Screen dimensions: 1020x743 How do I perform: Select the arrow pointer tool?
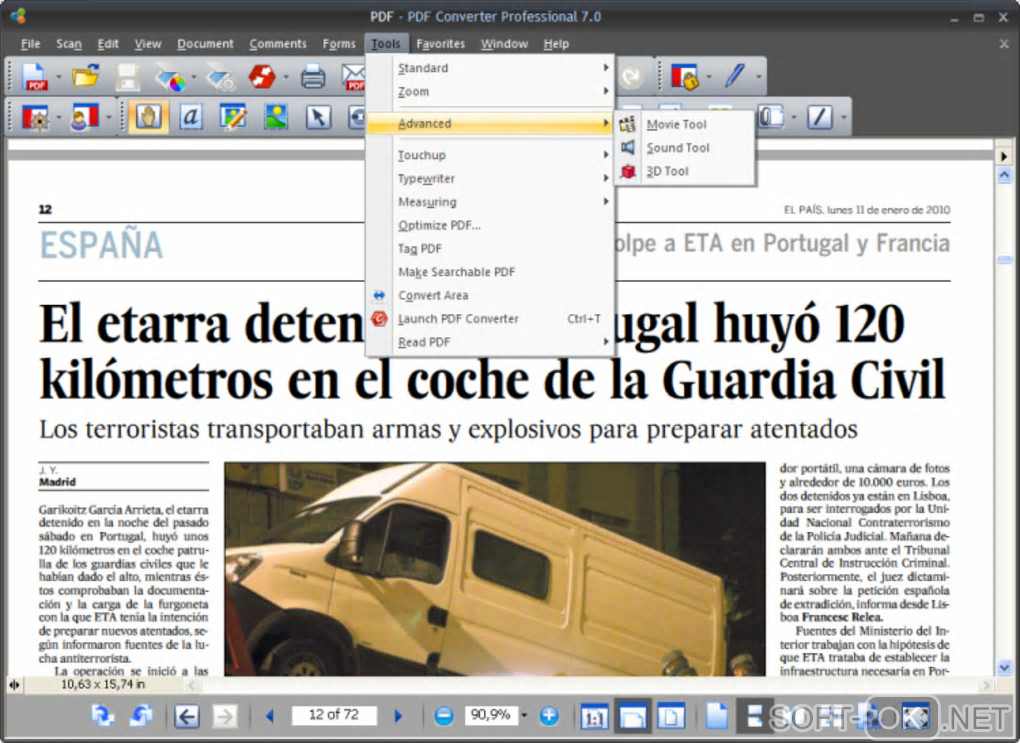pos(318,117)
